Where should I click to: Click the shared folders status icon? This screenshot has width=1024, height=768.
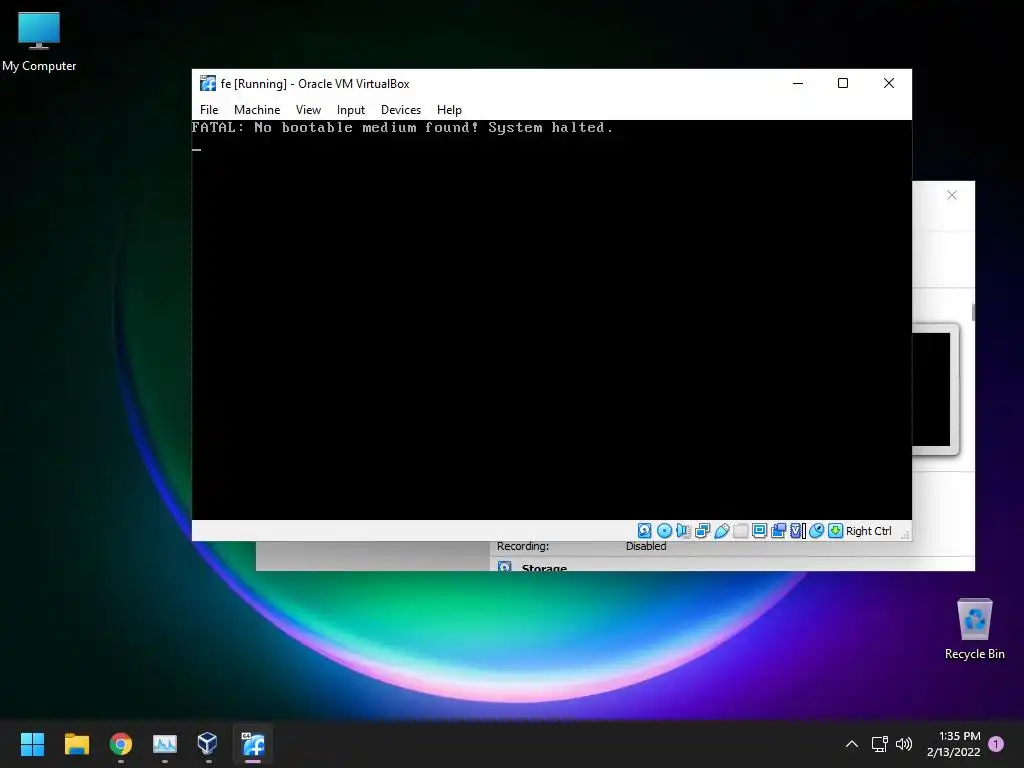point(741,531)
